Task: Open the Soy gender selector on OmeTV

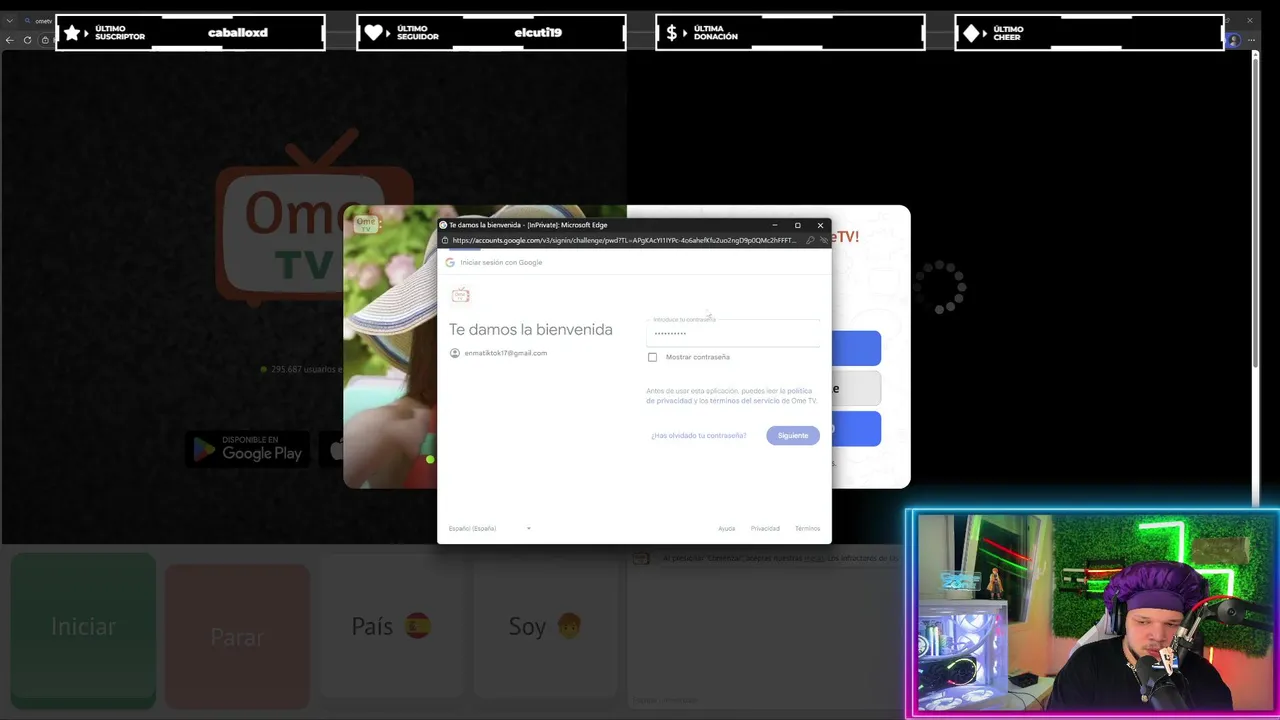Action: 545,627
